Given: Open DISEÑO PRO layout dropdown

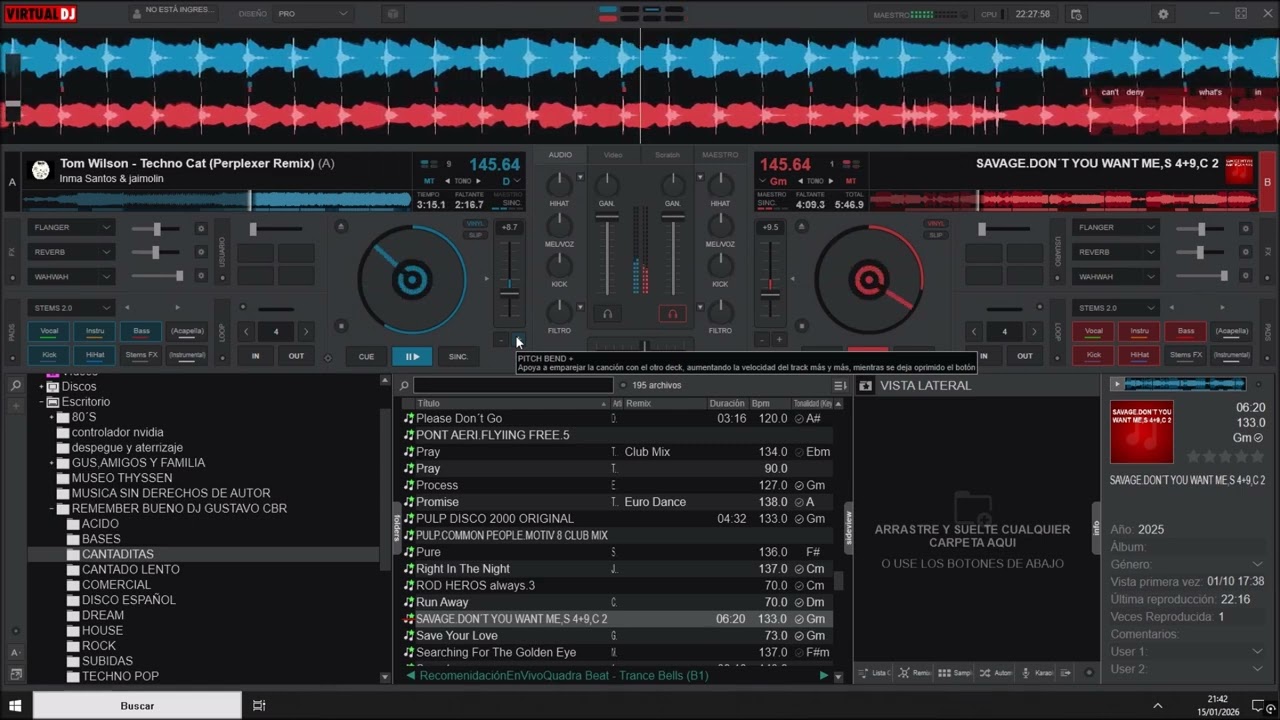Looking at the screenshot, I should pyautogui.click(x=313, y=14).
